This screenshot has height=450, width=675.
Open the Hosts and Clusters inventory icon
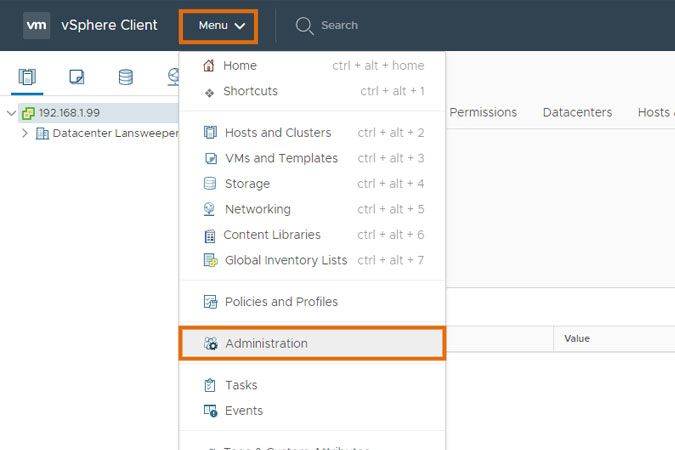27,77
